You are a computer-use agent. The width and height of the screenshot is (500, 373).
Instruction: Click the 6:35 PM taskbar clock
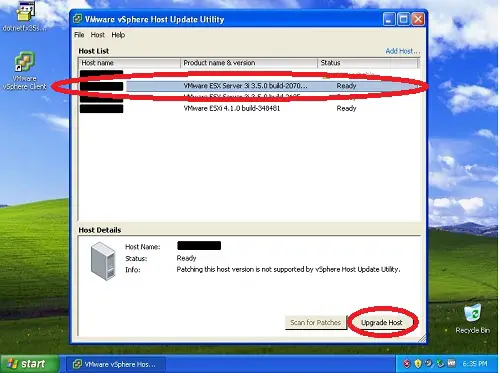pyautogui.click(x=475, y=364)
